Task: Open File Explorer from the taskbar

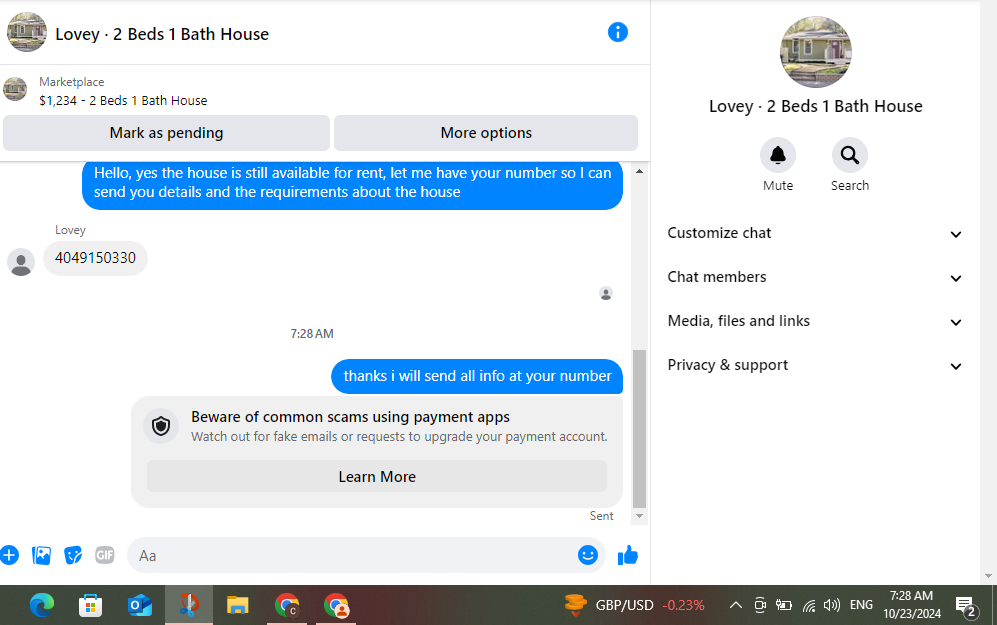Action: point(238,605)
